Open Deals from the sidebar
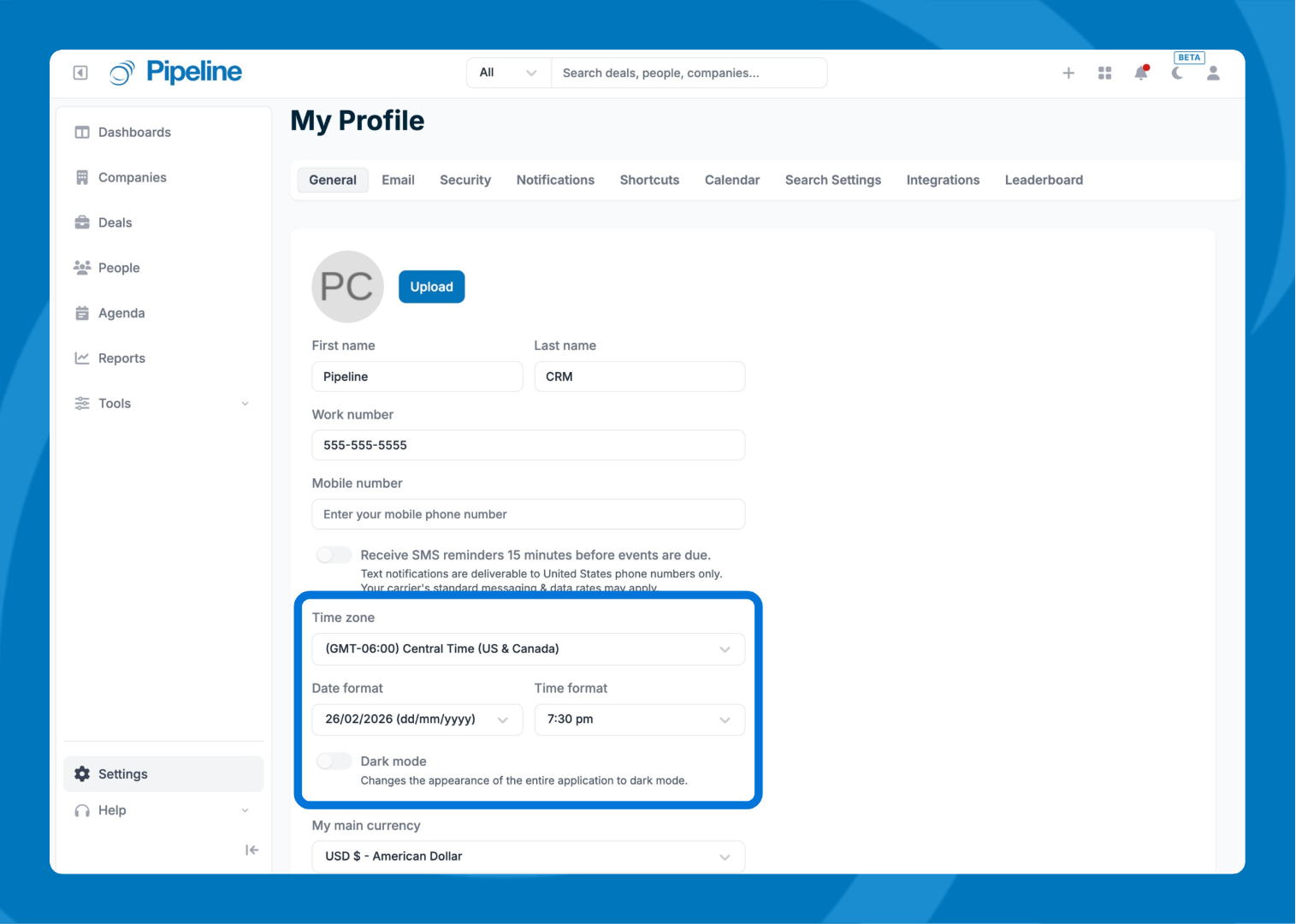 coord(115,222)
